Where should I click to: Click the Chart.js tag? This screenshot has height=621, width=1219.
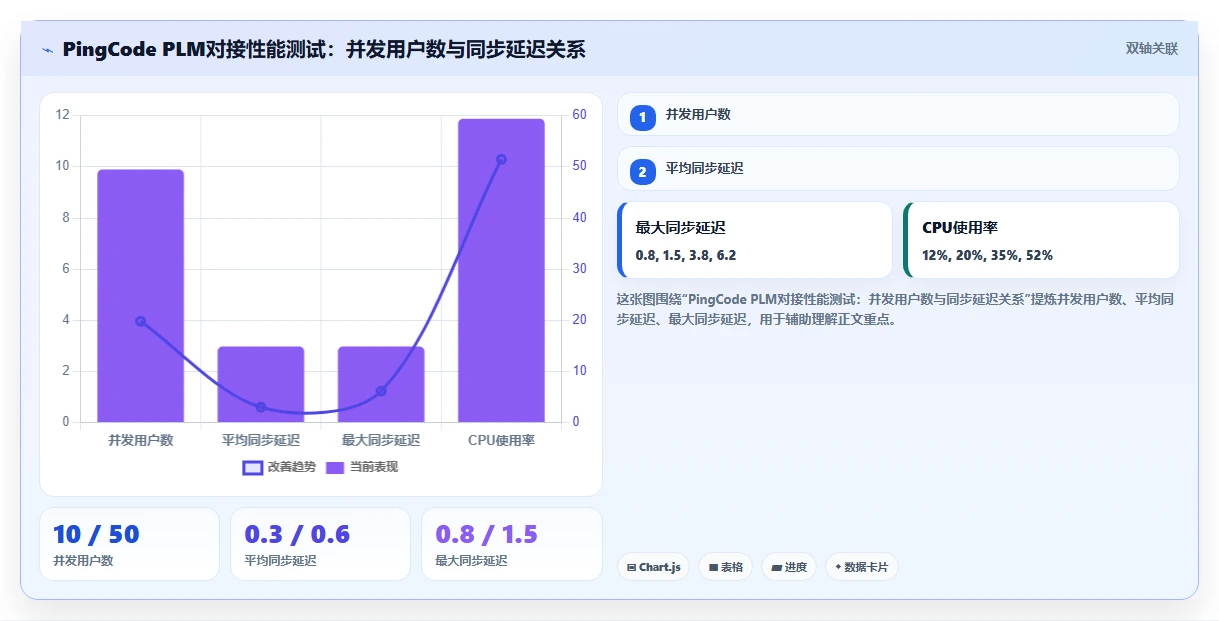(x=653, y=567)
